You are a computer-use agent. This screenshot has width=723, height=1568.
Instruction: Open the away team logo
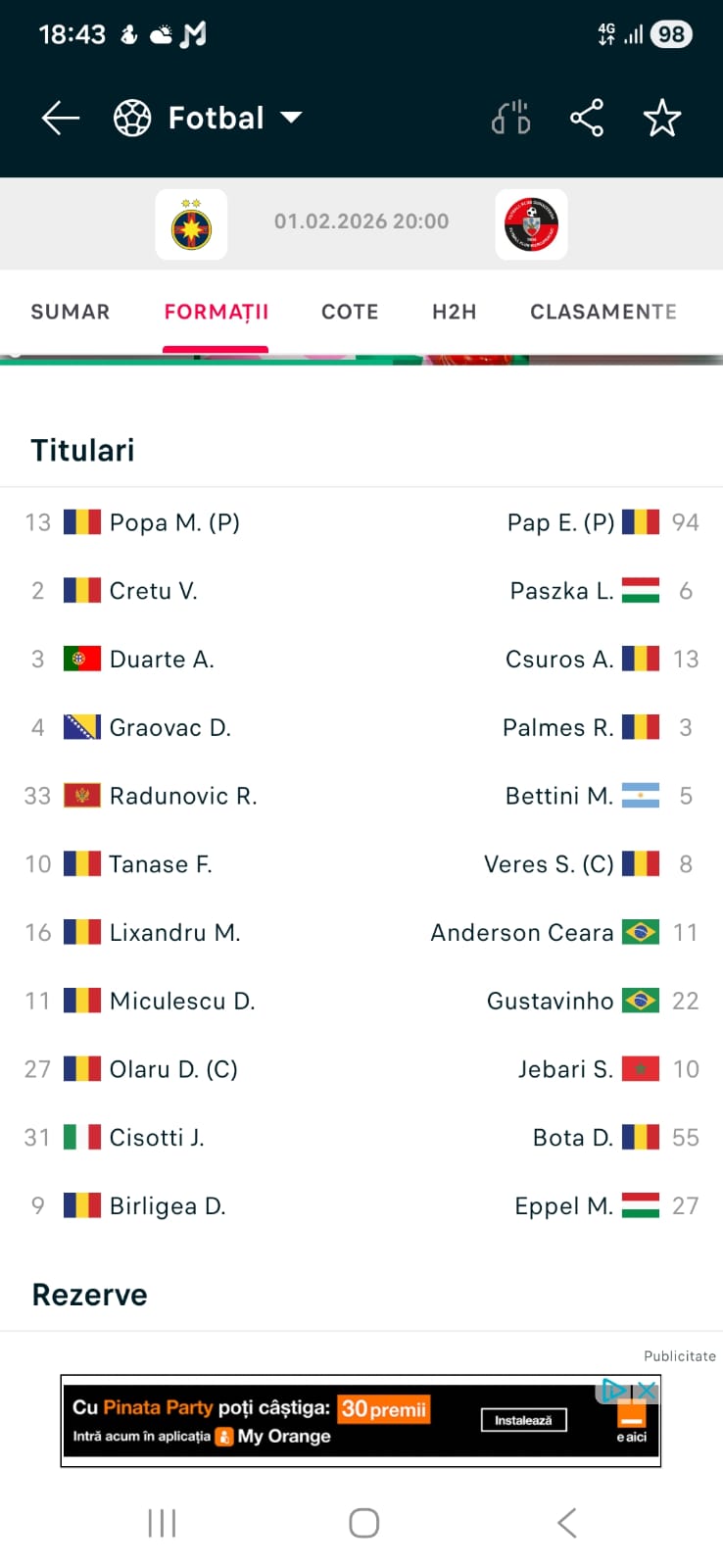(531, 224)
